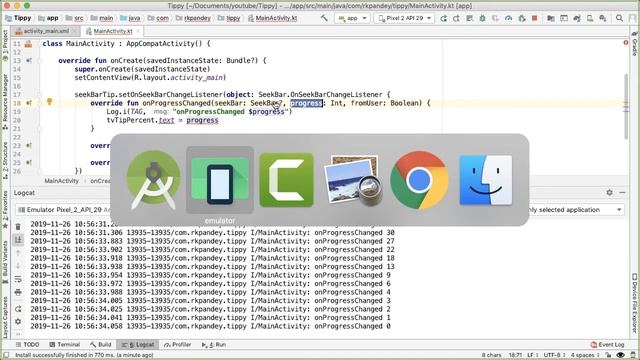Click the Logcat tool window tab
The height and width of the screenshot is (360, 640).
(138, 344)
